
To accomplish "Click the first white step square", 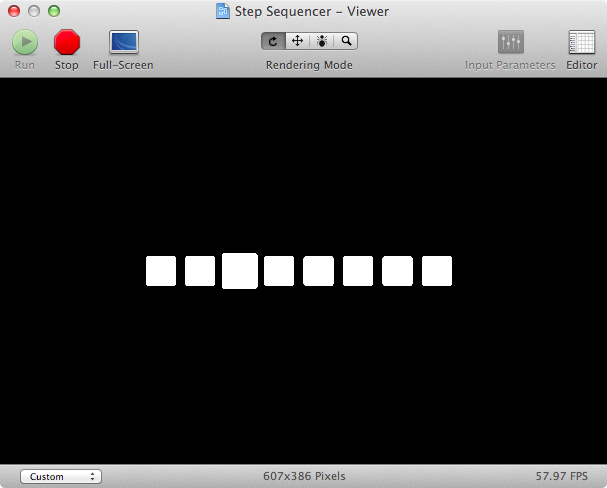I will click(x=161, y=271).
